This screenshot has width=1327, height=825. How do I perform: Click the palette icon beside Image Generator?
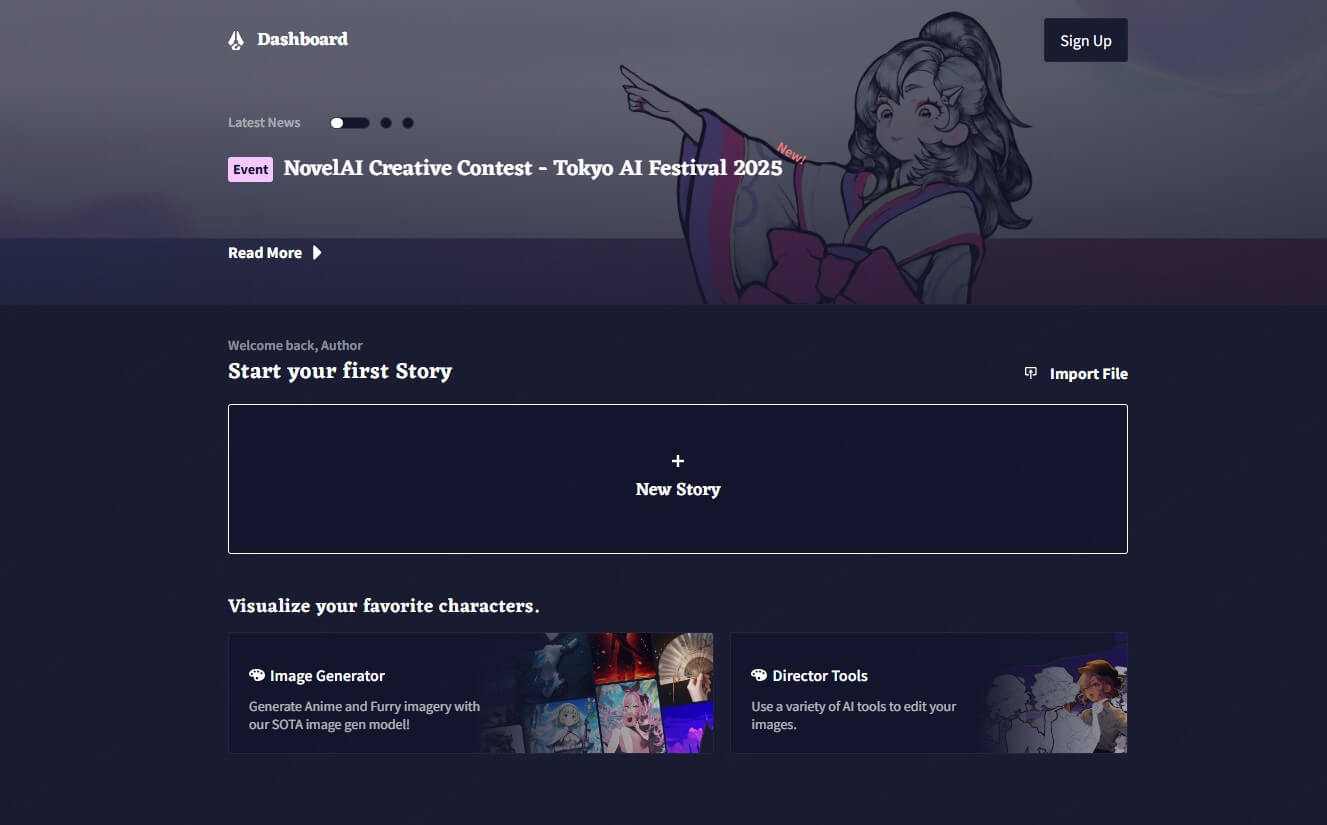pyautogui.click(x=257, y=676)
